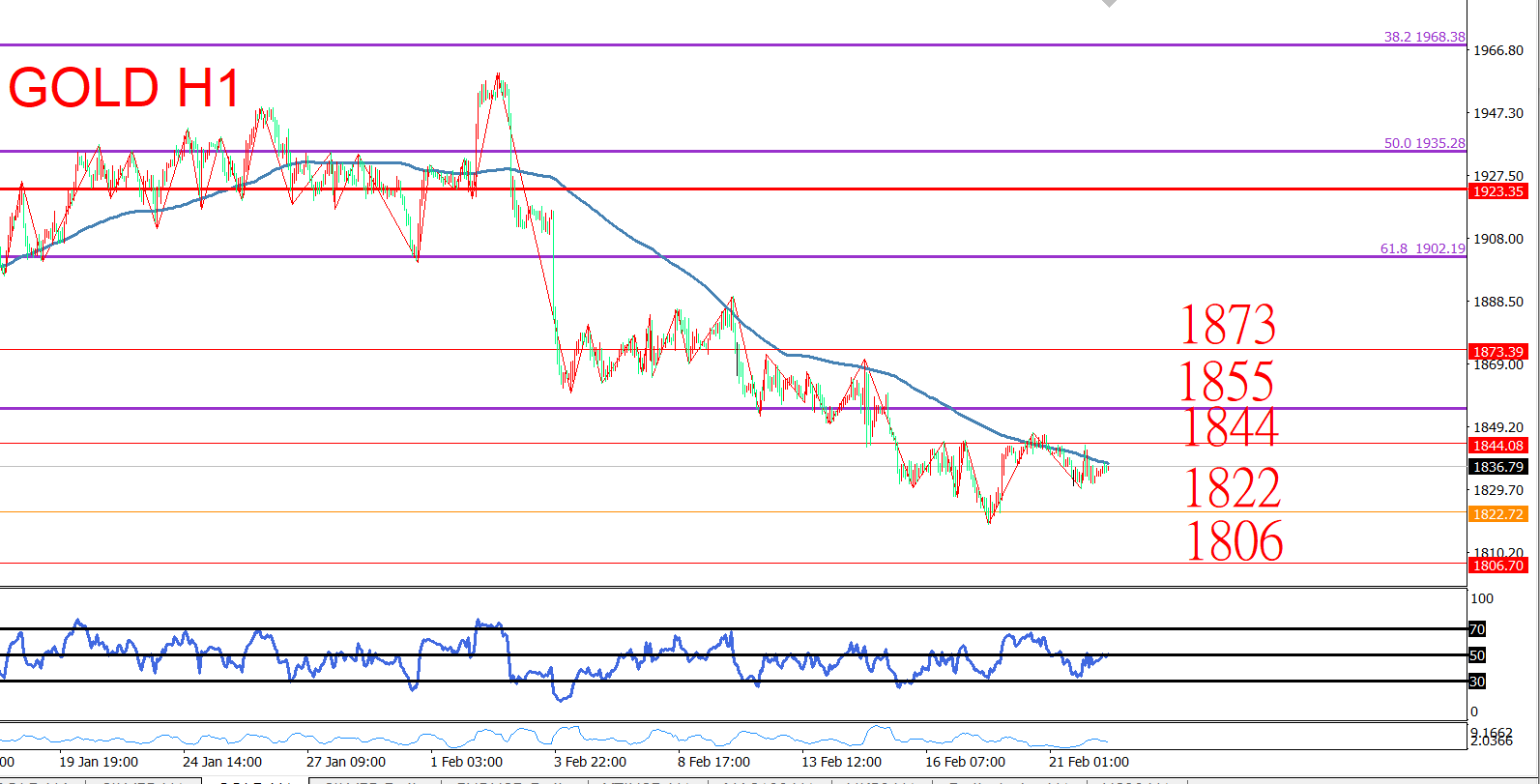The width and height of the screenshot is (1540, 784).
Task: Select the large red 1873 text label
Action: tap(1228, 325)
